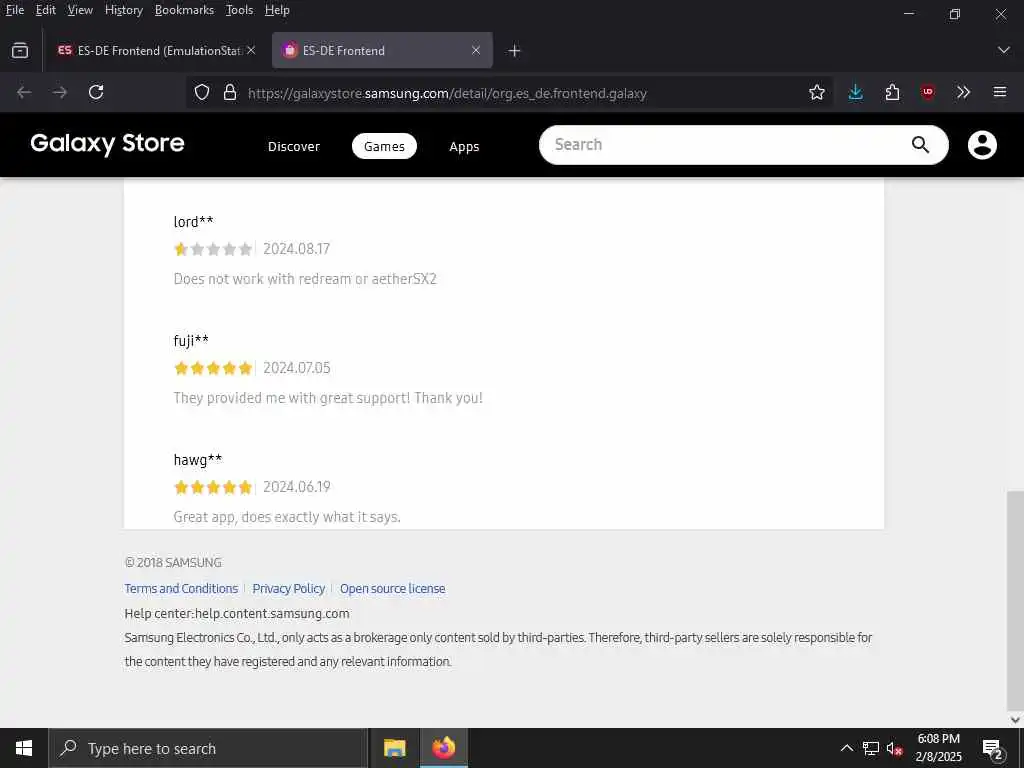Open the Help menu
This screenshot has height=768, width=1024.
(x=277, y=10)
